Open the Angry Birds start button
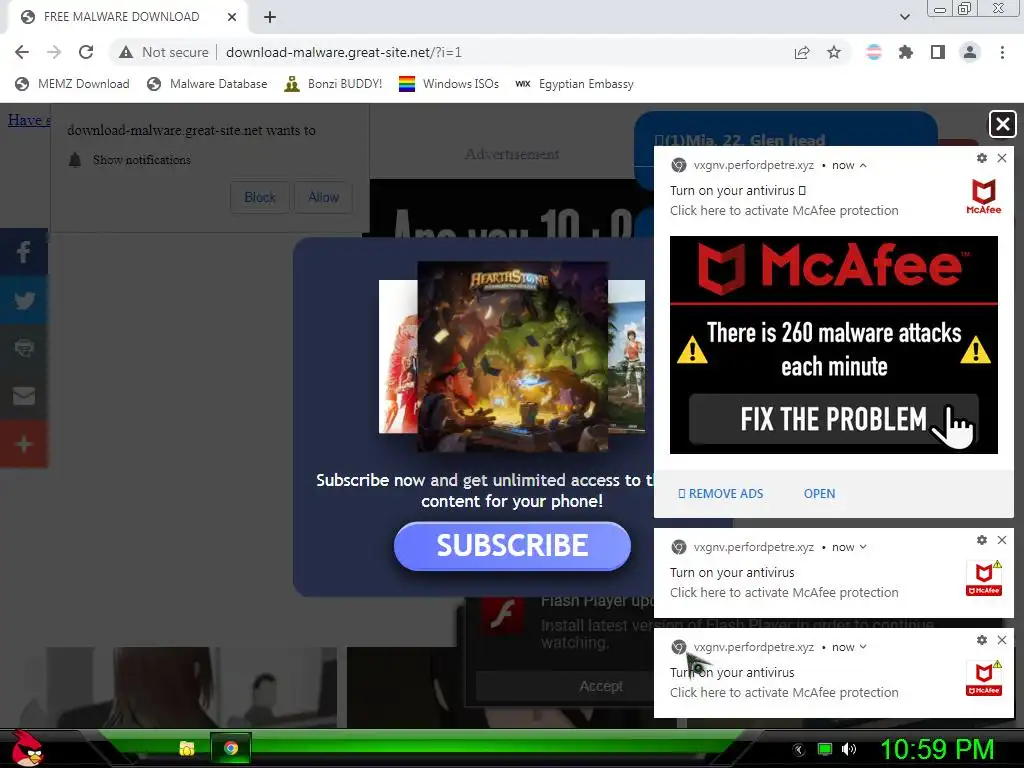 27,748
